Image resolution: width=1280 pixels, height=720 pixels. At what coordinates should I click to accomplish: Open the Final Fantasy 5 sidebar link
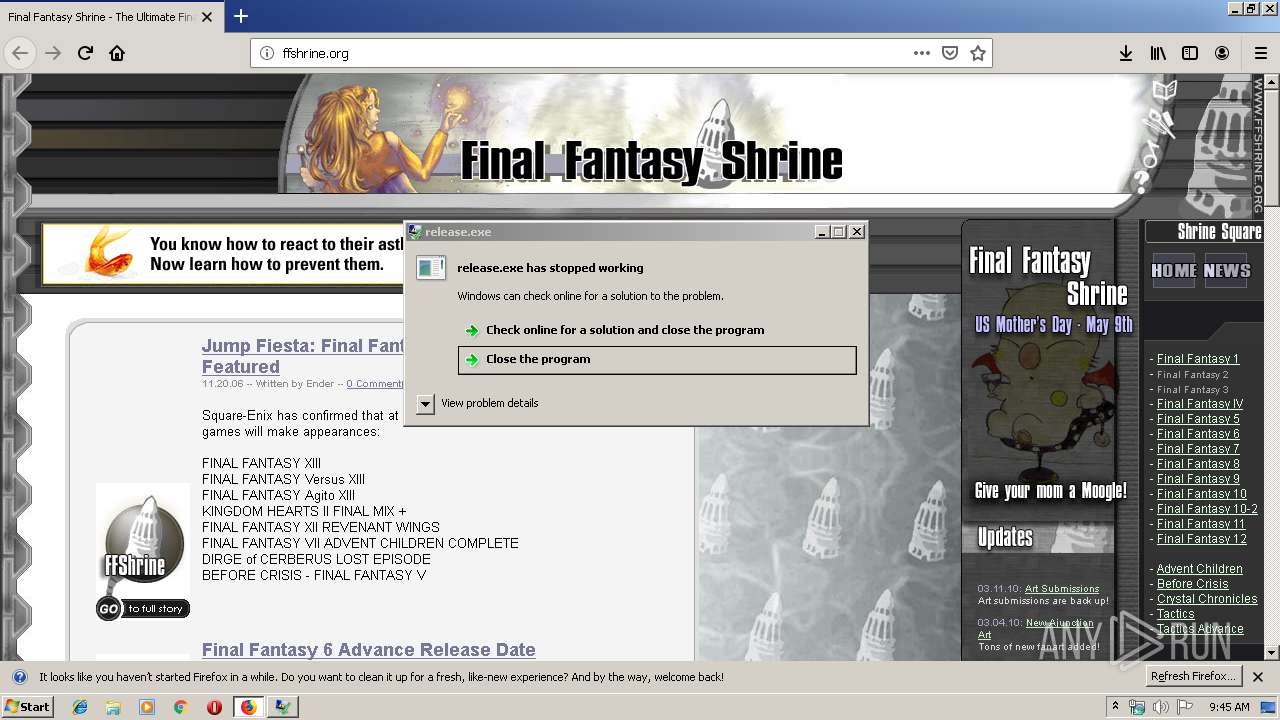(1198, 419)
